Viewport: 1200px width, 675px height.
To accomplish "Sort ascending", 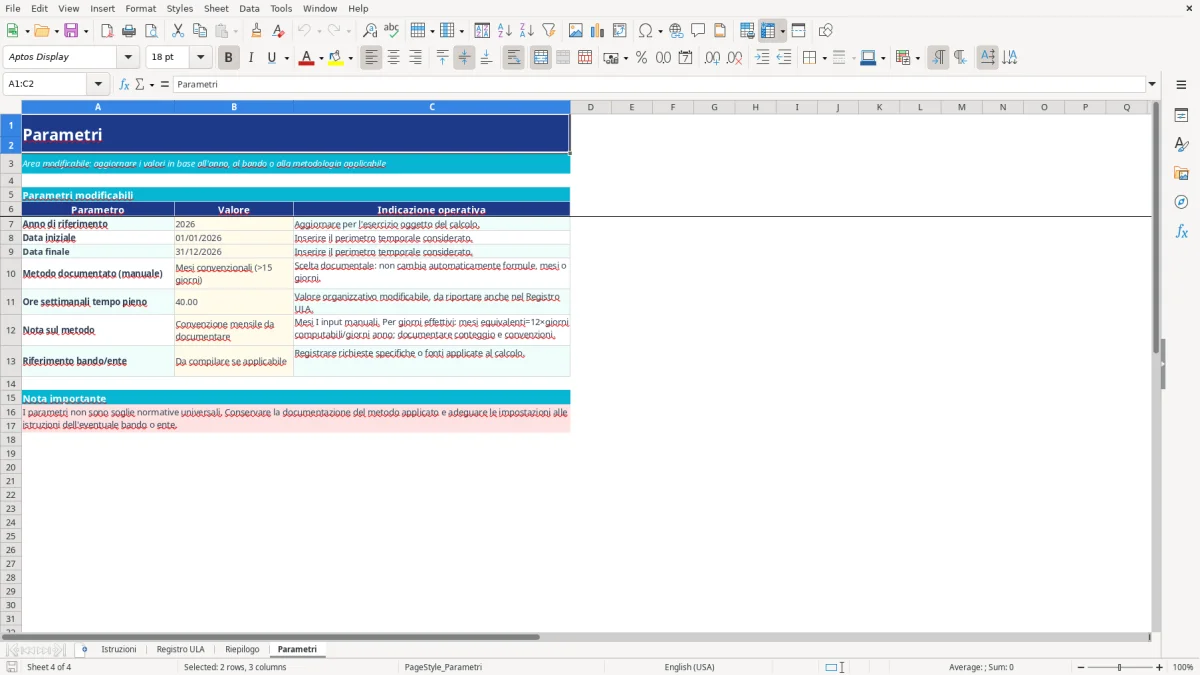I will 505,31.
